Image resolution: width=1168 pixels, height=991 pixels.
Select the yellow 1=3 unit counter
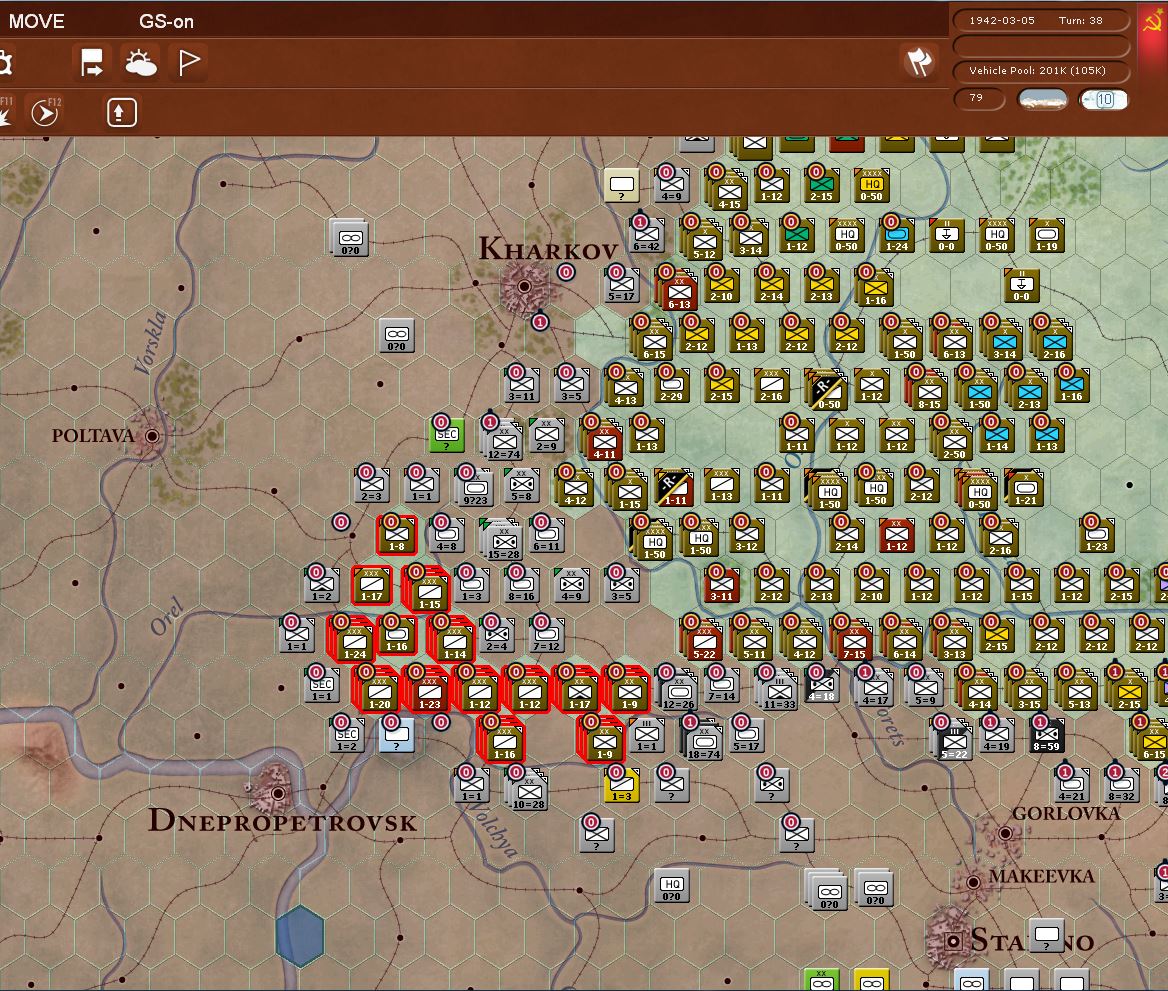[621, 785]
